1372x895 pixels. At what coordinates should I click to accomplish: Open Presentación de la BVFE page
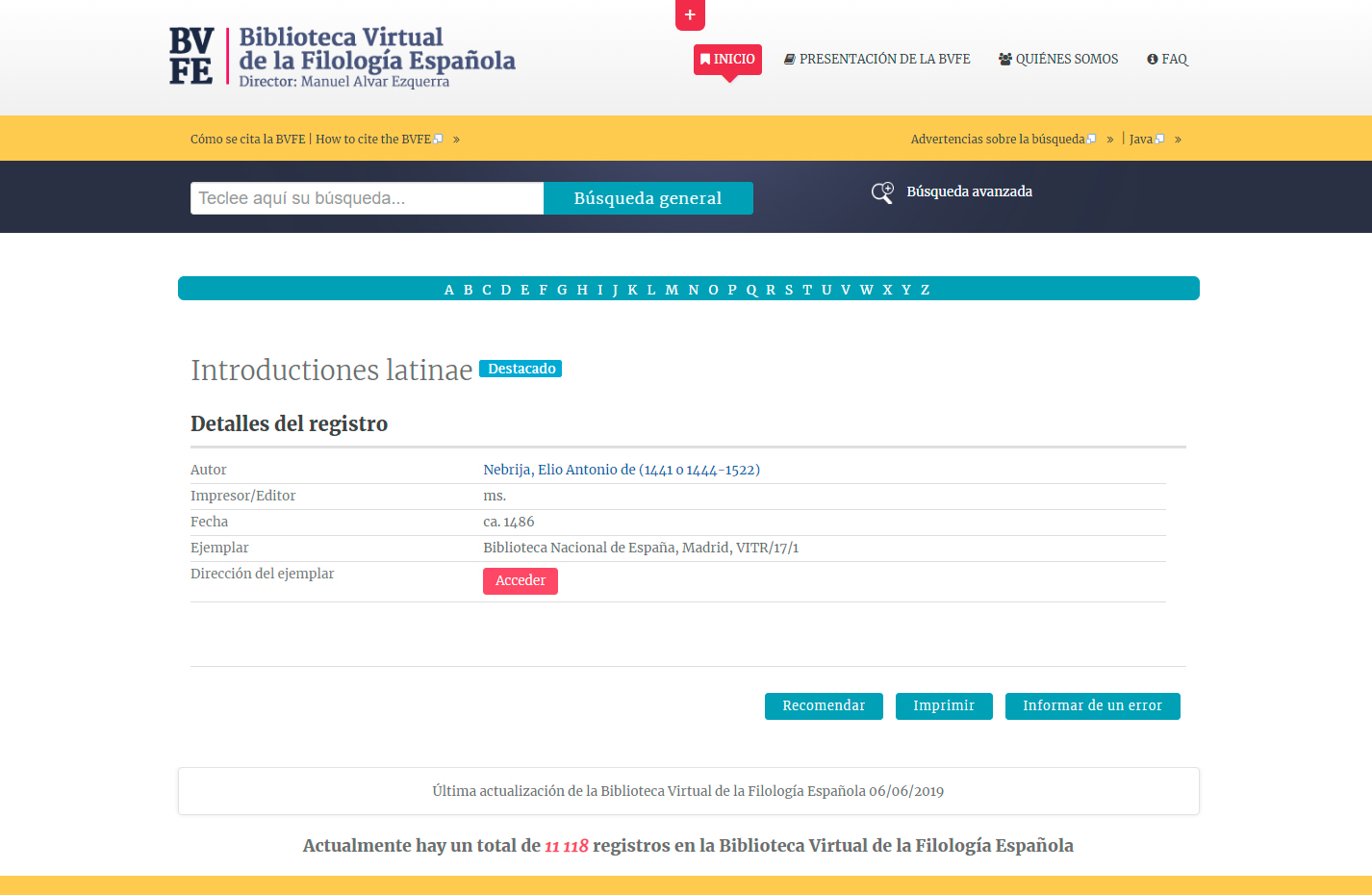coord(877,59)
